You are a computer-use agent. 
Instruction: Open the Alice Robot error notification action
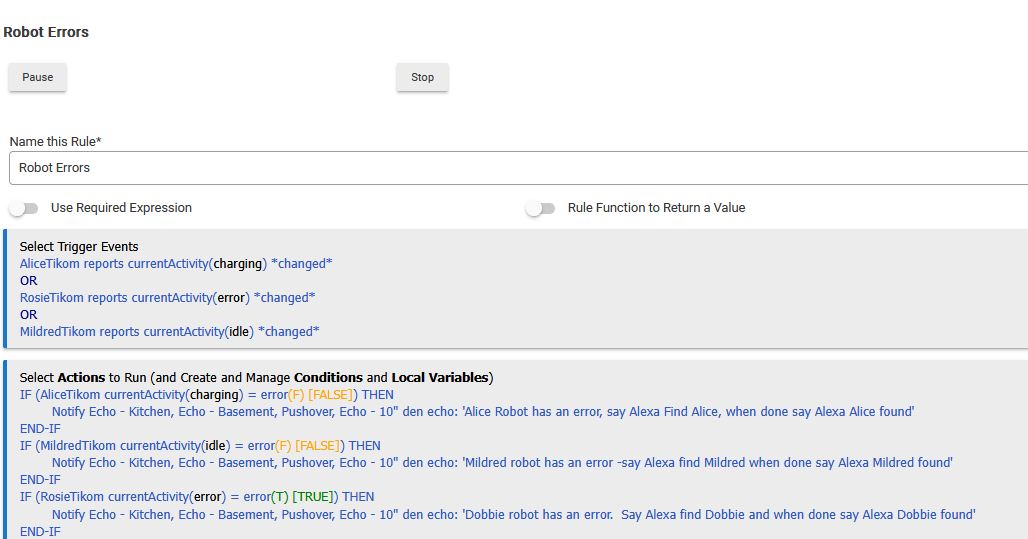pos(483,412)
